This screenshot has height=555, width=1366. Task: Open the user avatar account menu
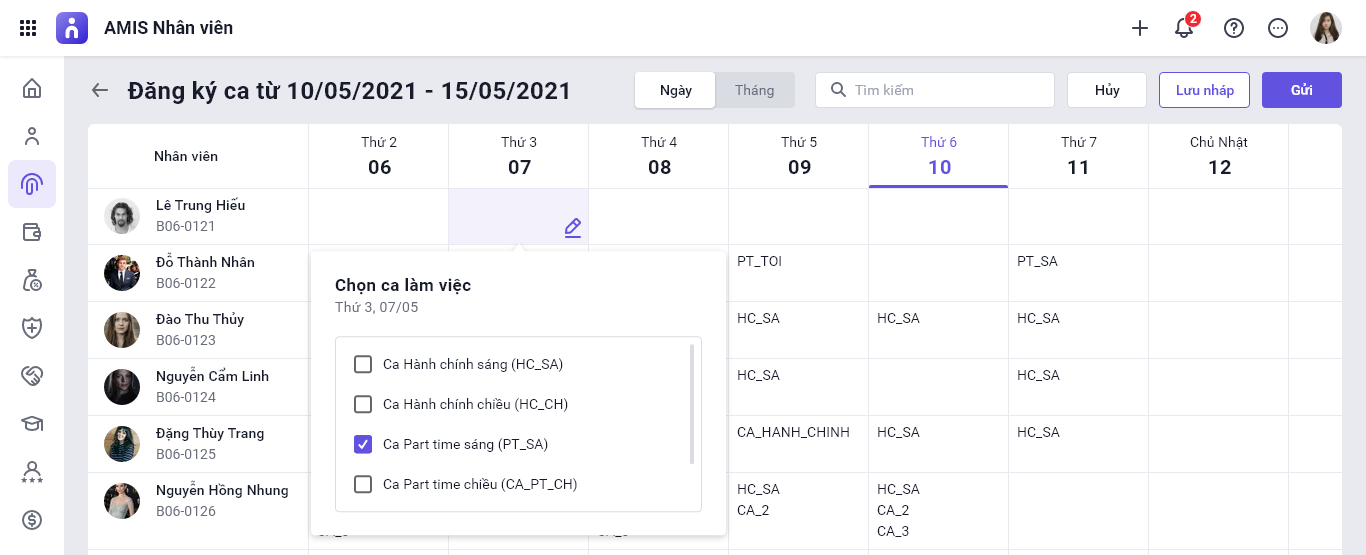(x=1326, y=28)
